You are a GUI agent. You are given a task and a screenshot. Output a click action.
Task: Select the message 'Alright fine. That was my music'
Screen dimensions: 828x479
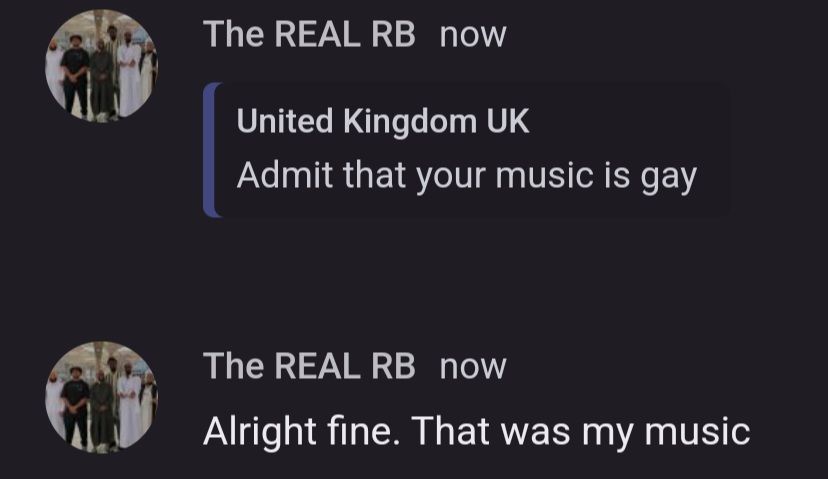click(x=476, y=431)
